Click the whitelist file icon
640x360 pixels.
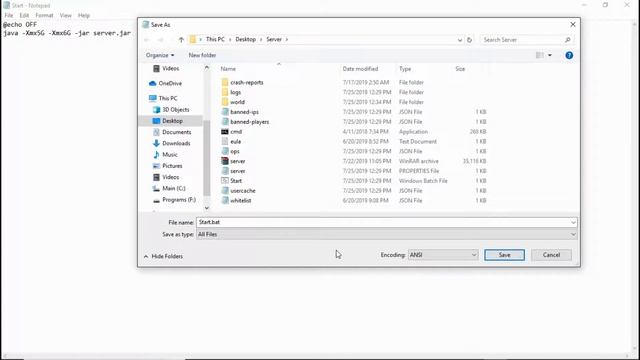pyautogui.click(x=225, y=200)
